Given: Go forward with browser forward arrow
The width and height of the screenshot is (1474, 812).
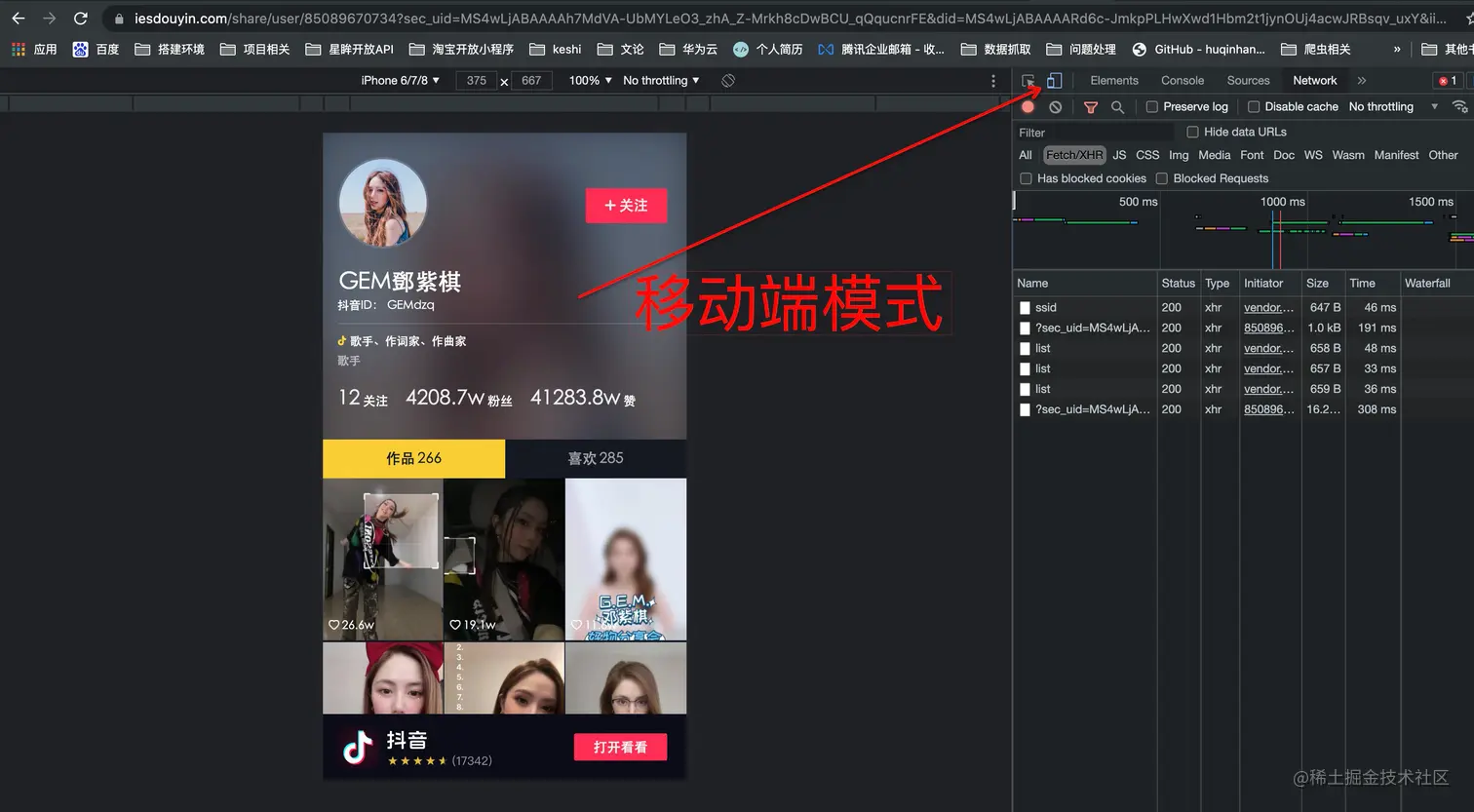Looking at the screenshot, I should click(50, 19).
